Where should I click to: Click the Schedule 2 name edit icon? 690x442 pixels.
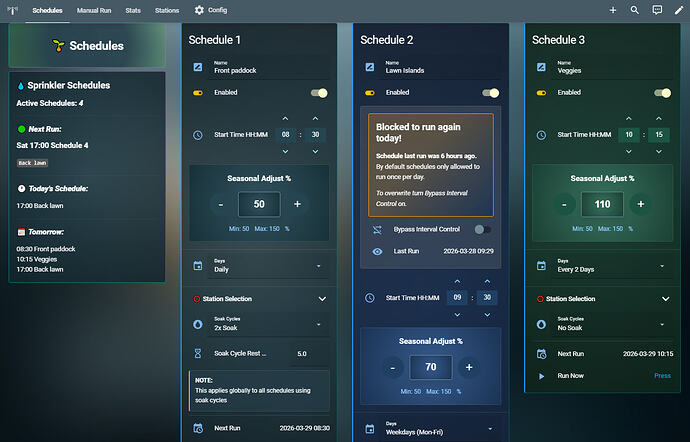coord(370,67)
